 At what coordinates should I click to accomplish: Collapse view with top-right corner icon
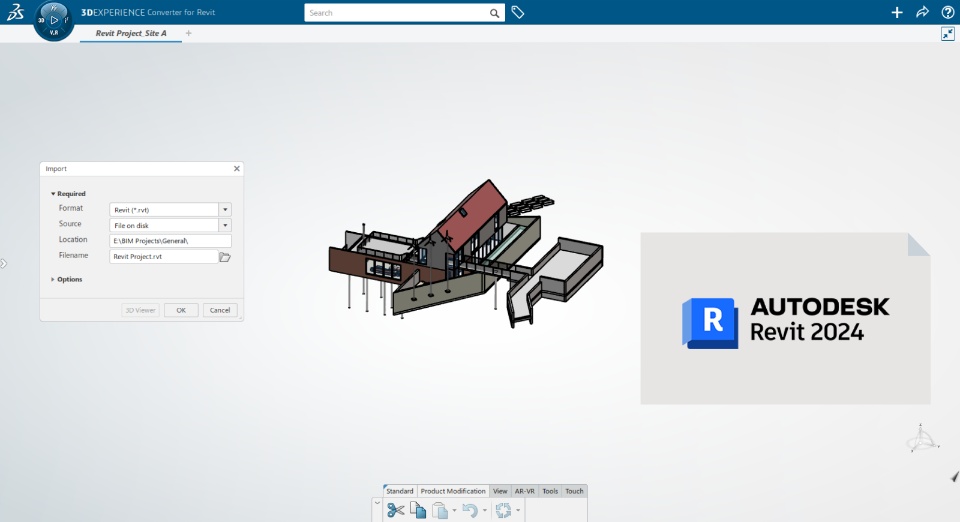(948, 34)
